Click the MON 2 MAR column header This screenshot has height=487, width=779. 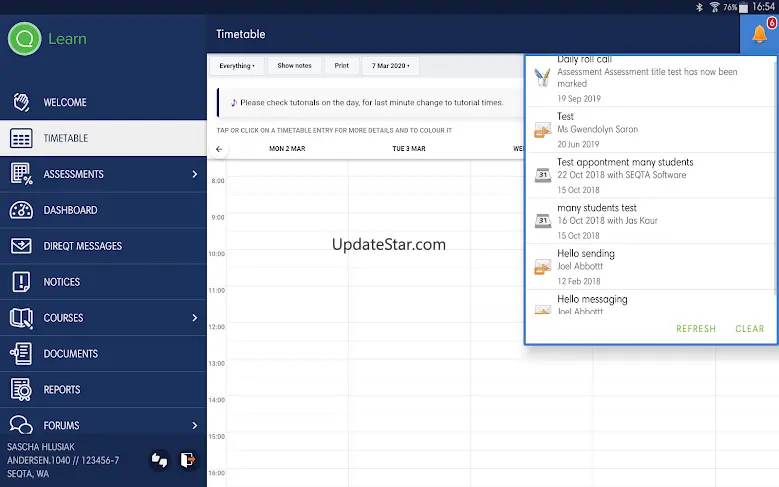click(x=287, y=149)
